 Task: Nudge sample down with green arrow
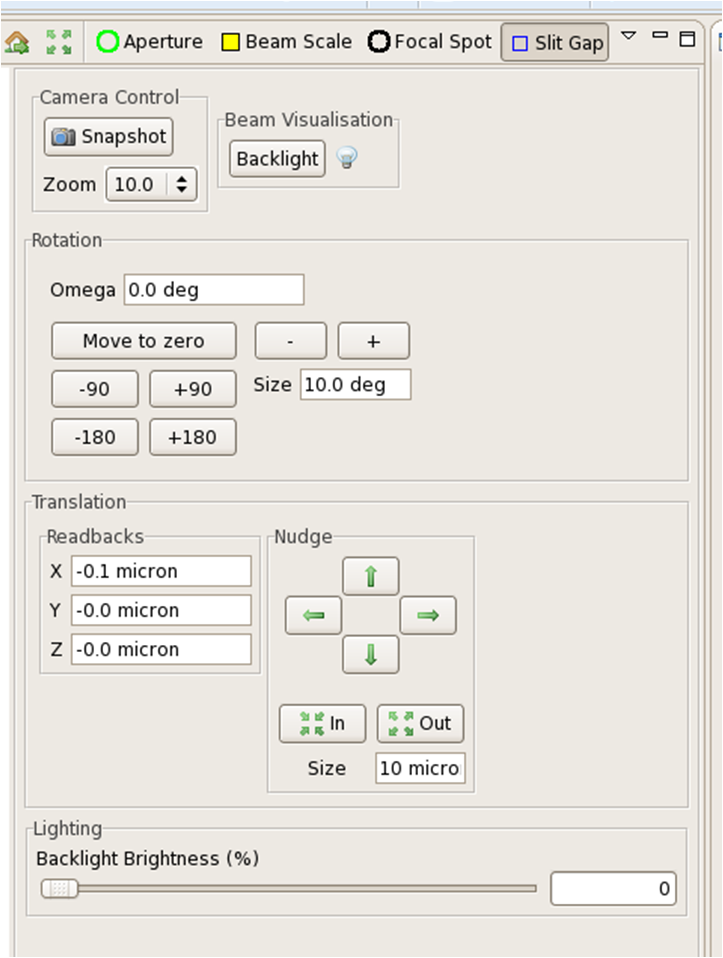[x=370, y=654]
